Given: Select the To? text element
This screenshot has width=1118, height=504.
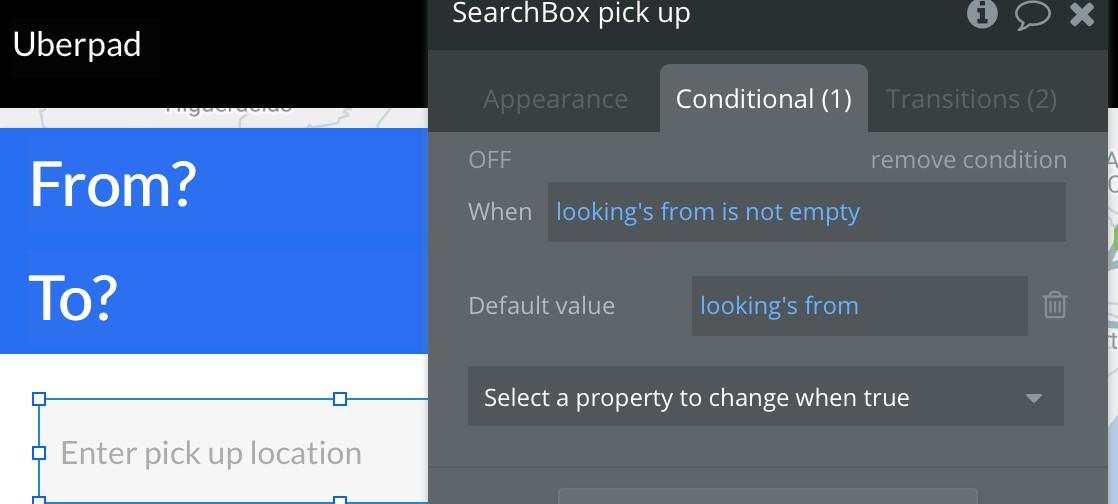Looking at the screenshot, I should [73, 297].
